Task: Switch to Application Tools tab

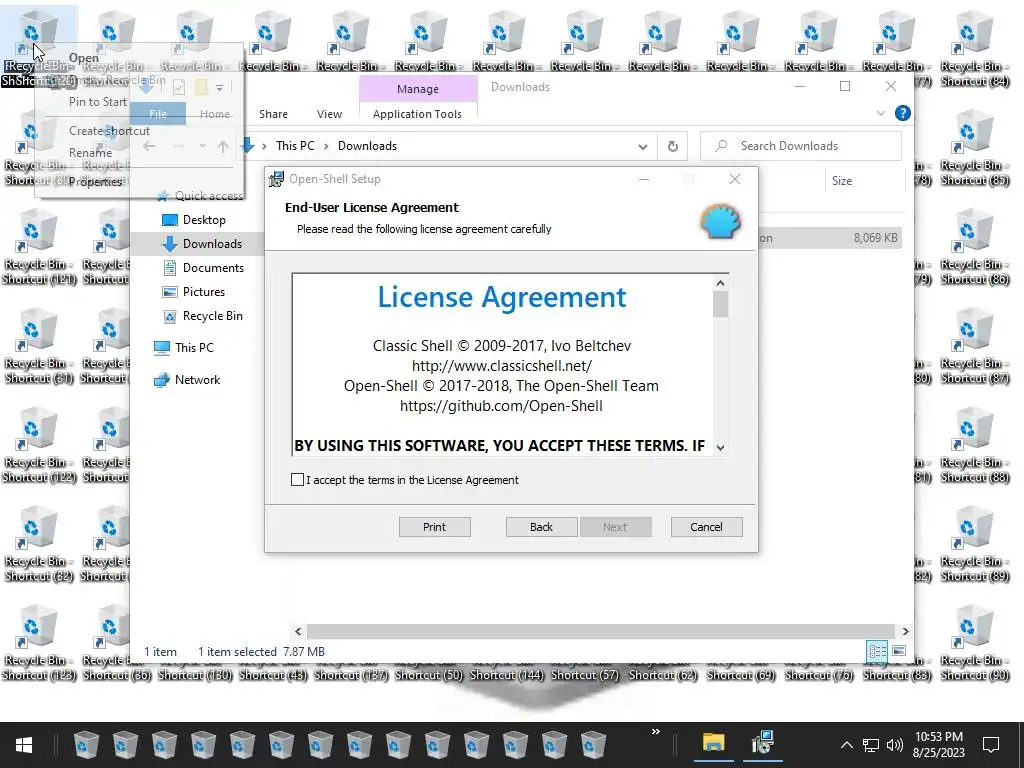Action: point(417,114)
